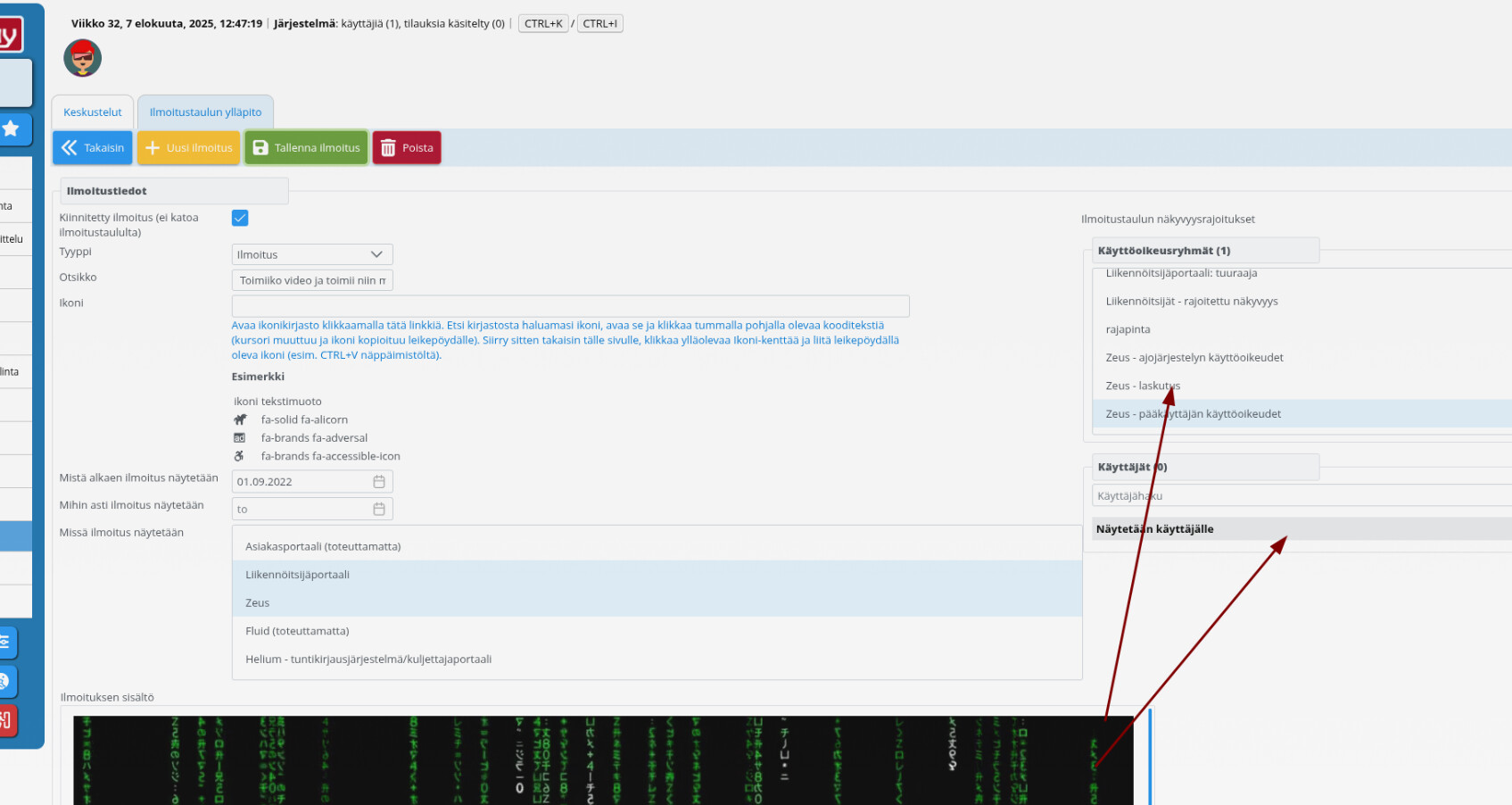Image resolution: width=1512 pixels, height=805 pixels.
Task: Open the Tyyppi dropdown showing Ilmoitus
Action: (x=311, y=254)
